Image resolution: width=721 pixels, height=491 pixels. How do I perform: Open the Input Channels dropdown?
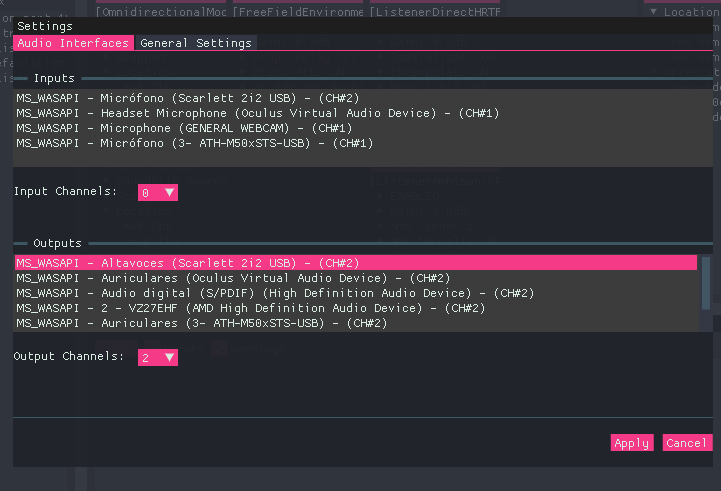[x=158, y=193]
